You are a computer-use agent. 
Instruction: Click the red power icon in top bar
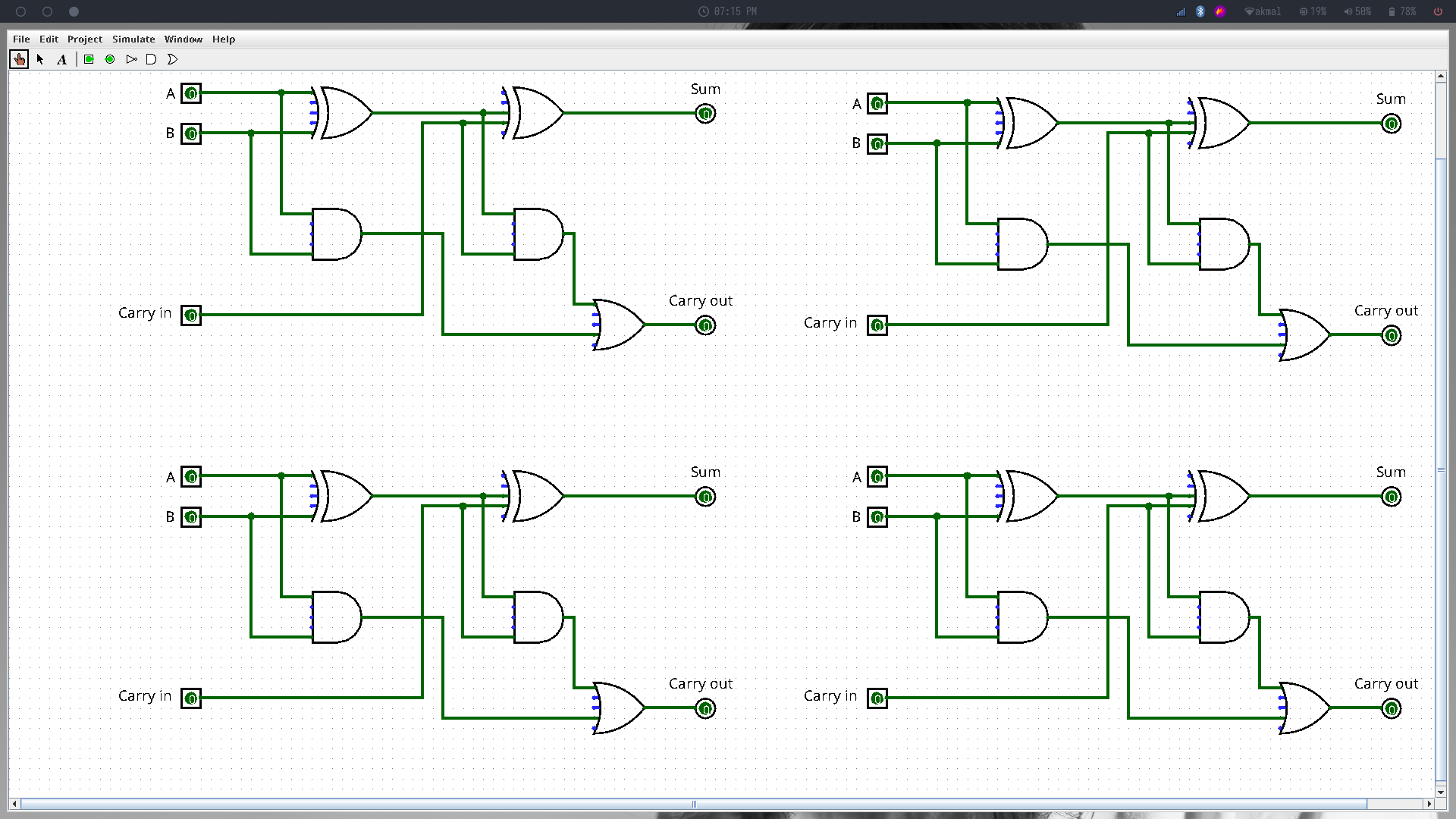(1438, 11)
